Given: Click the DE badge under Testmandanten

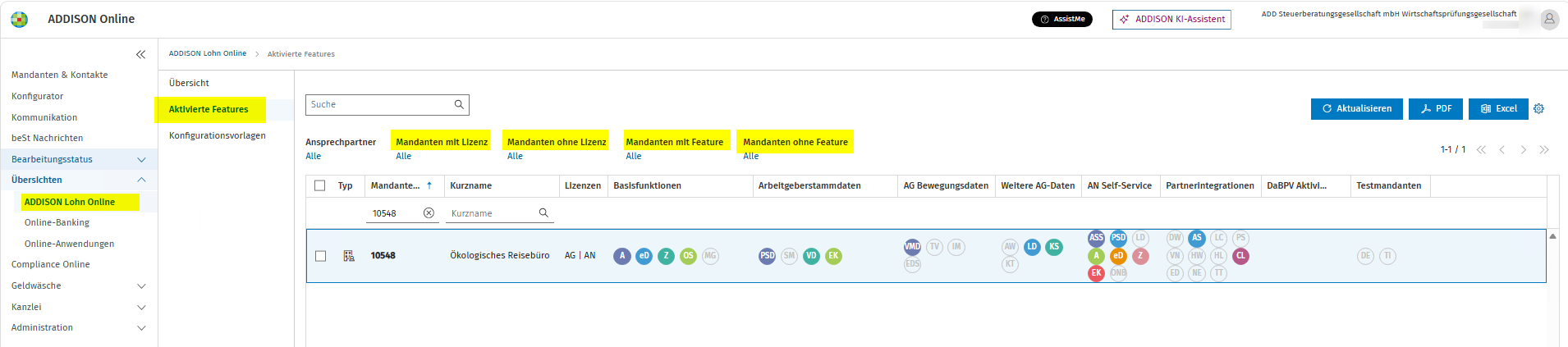Looking at the screenshot, I should pos(1365,256).
